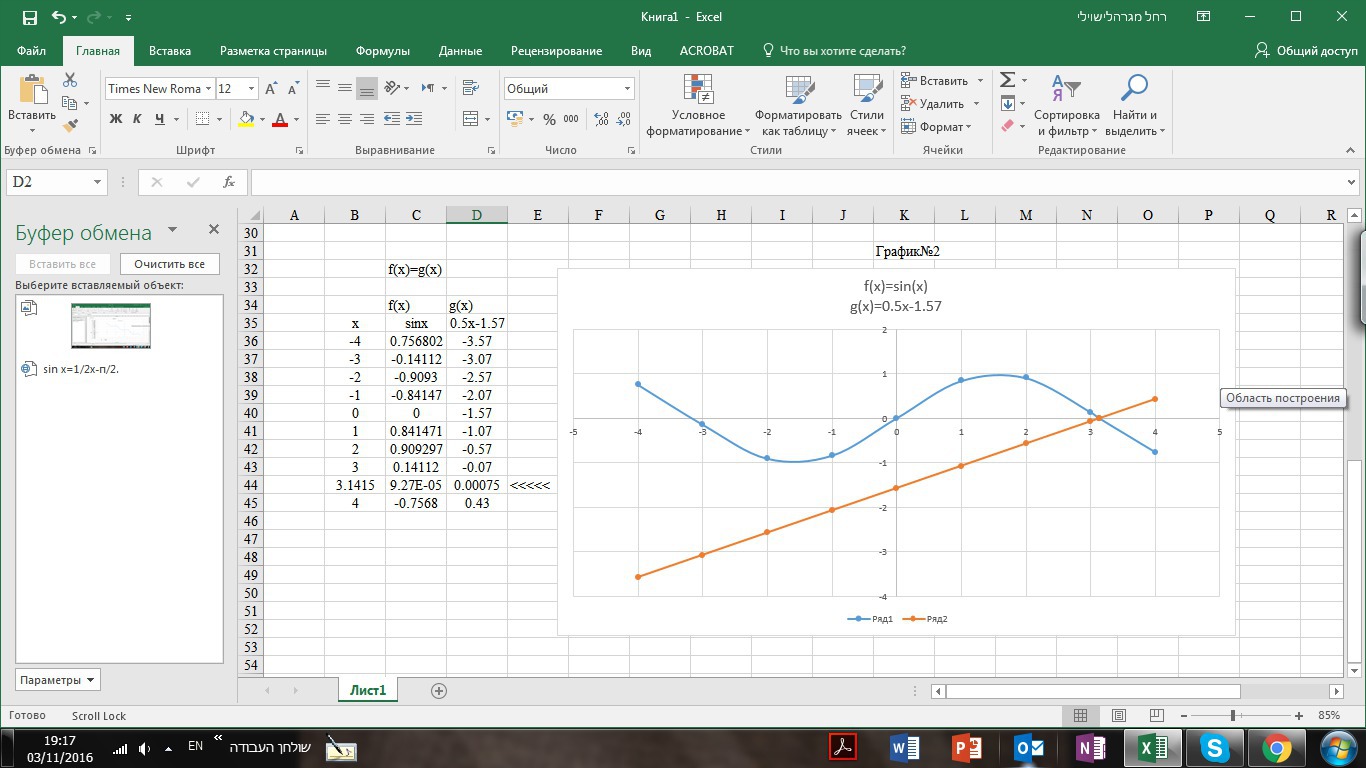Open the Формулы ribbon tab
Viewport: 1366px width, 768px height.
click(x=382, y=51)
